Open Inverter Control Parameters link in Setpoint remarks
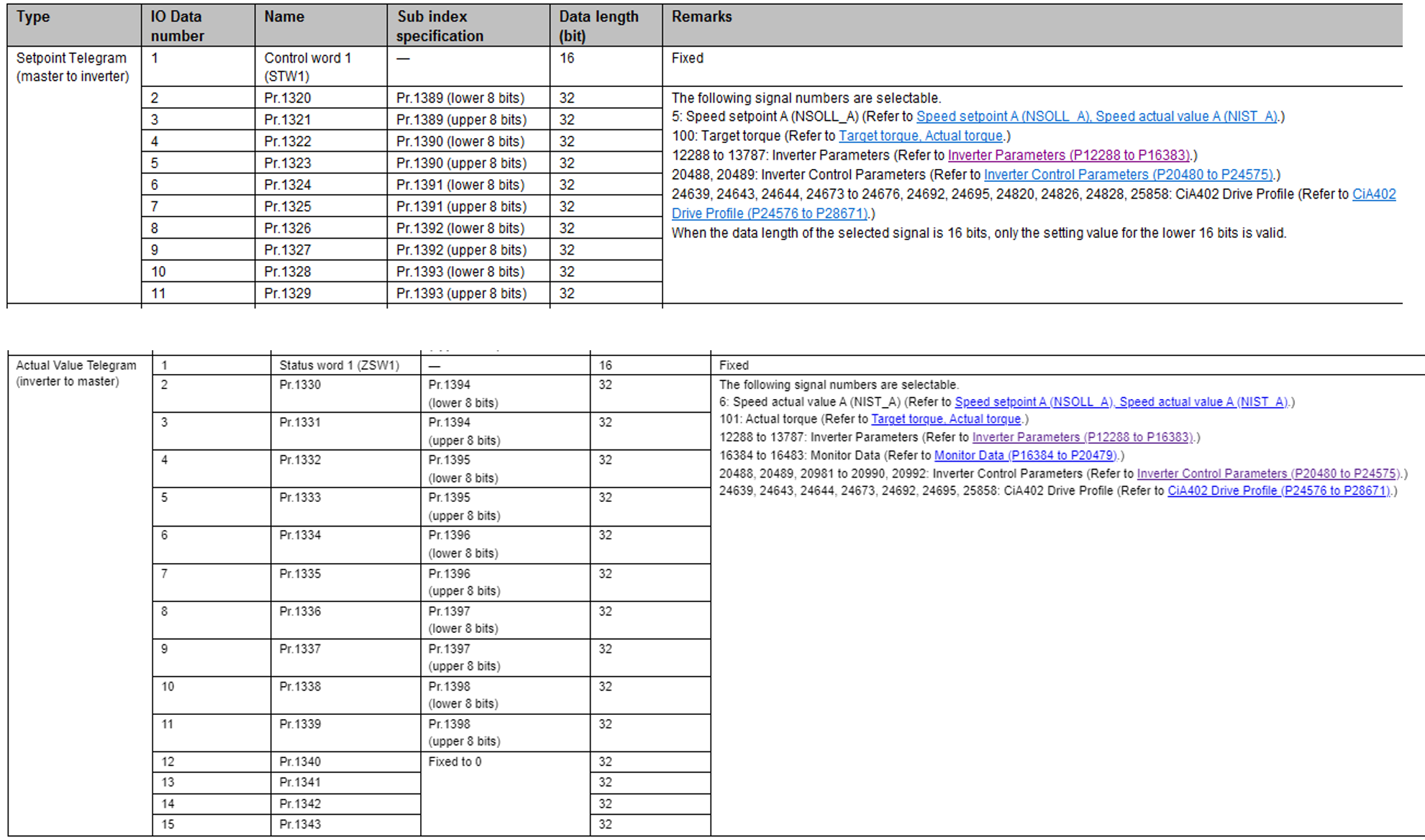Viewport: 1425px width, 840px height. [1129, 175]
